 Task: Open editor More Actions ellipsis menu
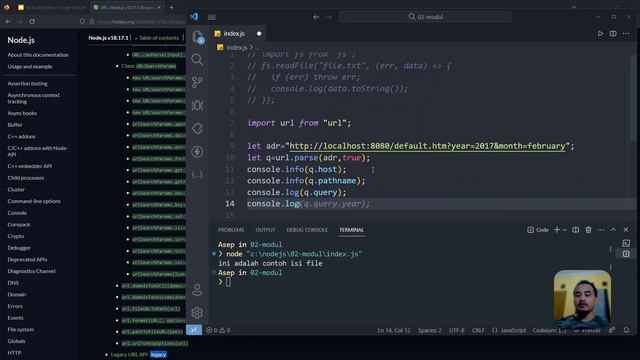coord(626,33)
